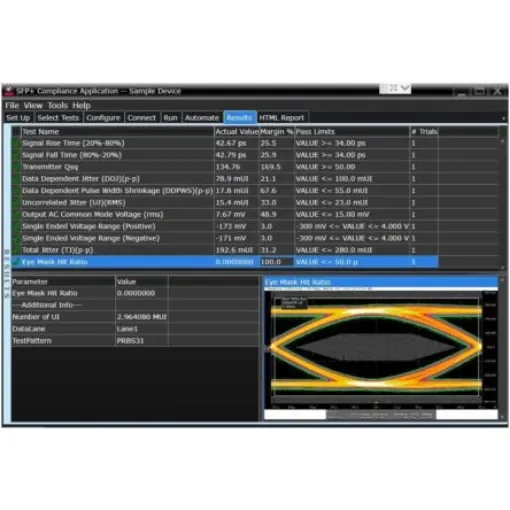Viewport: 510px width, 510px height.
Task: Click pass limit VALUE <= 280.0 mUI
Action: (352, 250)
